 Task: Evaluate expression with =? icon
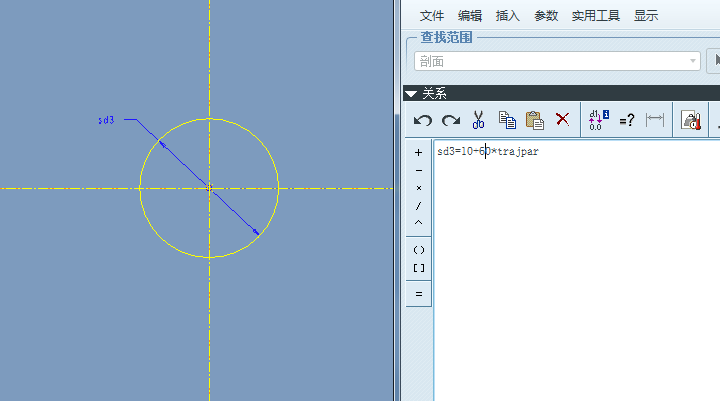tap(627, 120)
